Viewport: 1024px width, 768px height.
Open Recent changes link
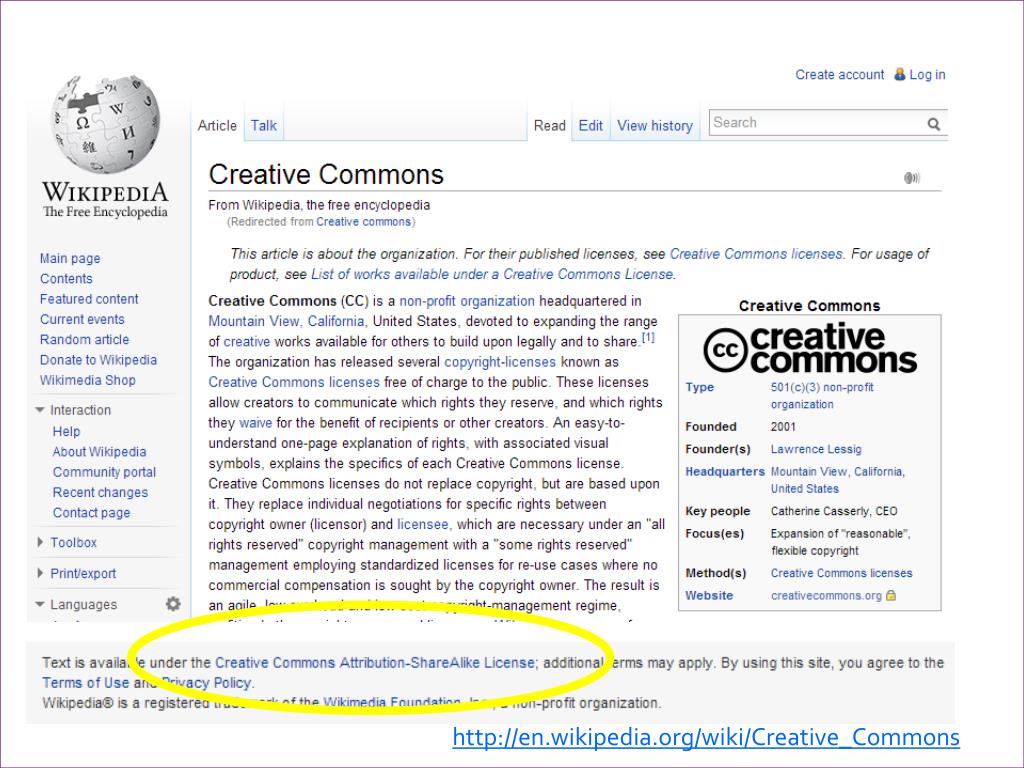(x=100, y=492)
